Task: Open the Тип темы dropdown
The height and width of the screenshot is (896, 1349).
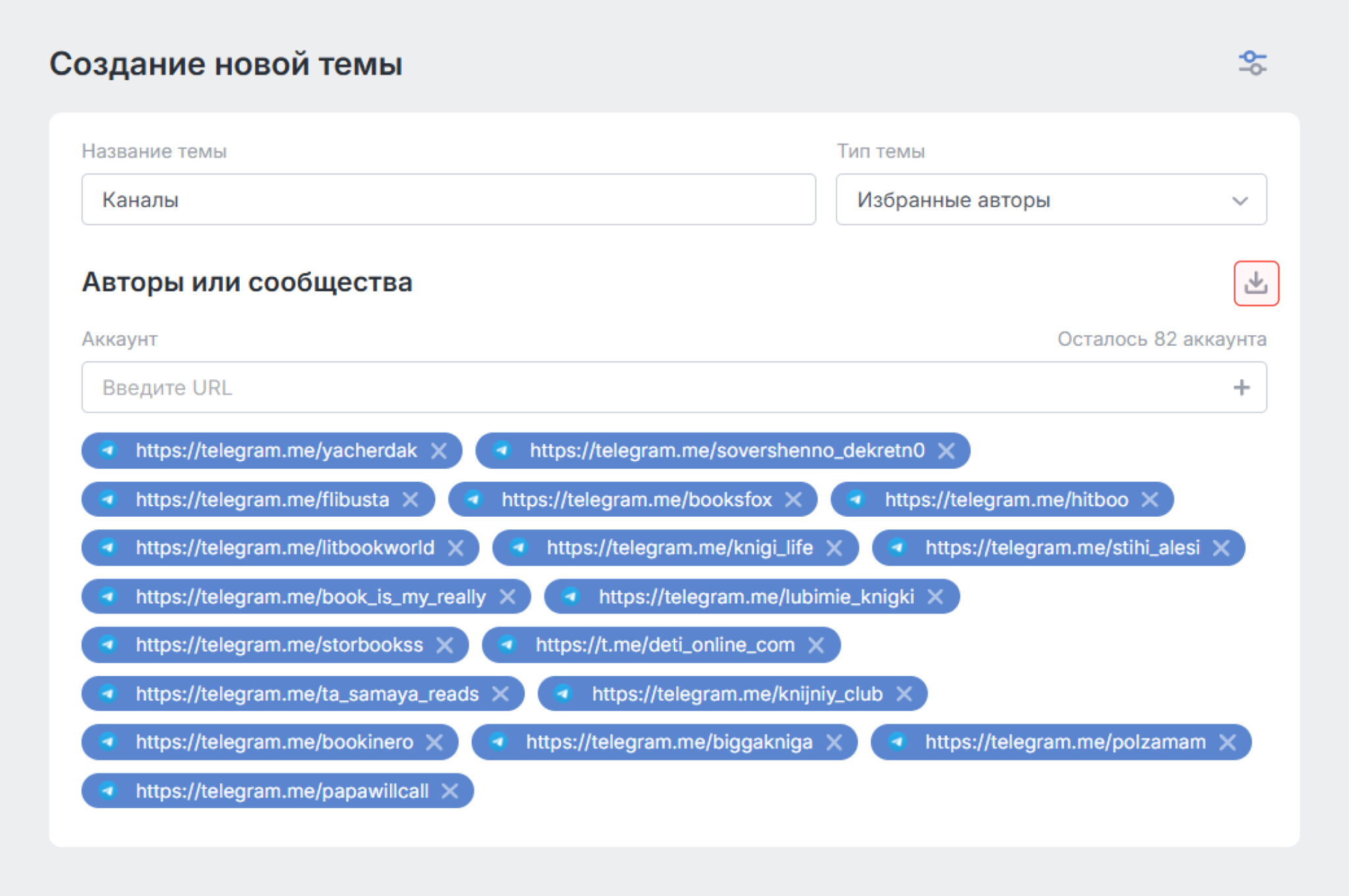Action: coord(1051,199)
